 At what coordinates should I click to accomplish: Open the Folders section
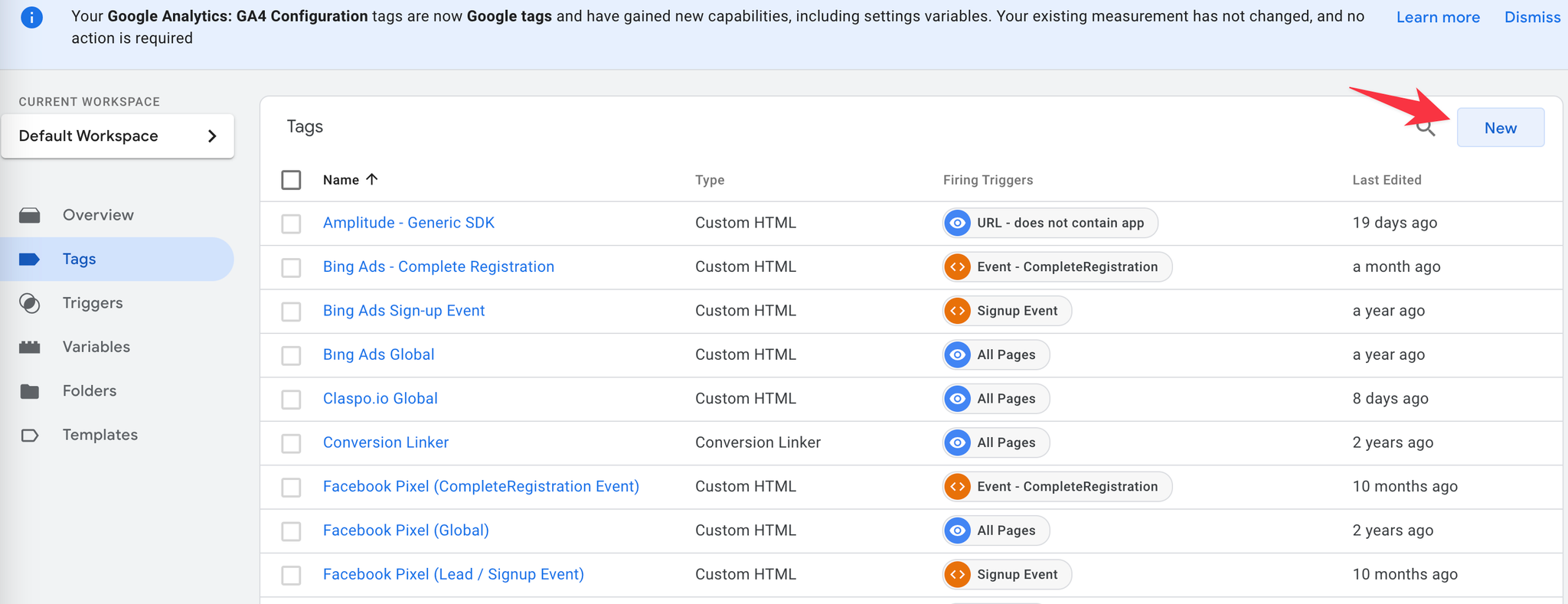(90, 391)
